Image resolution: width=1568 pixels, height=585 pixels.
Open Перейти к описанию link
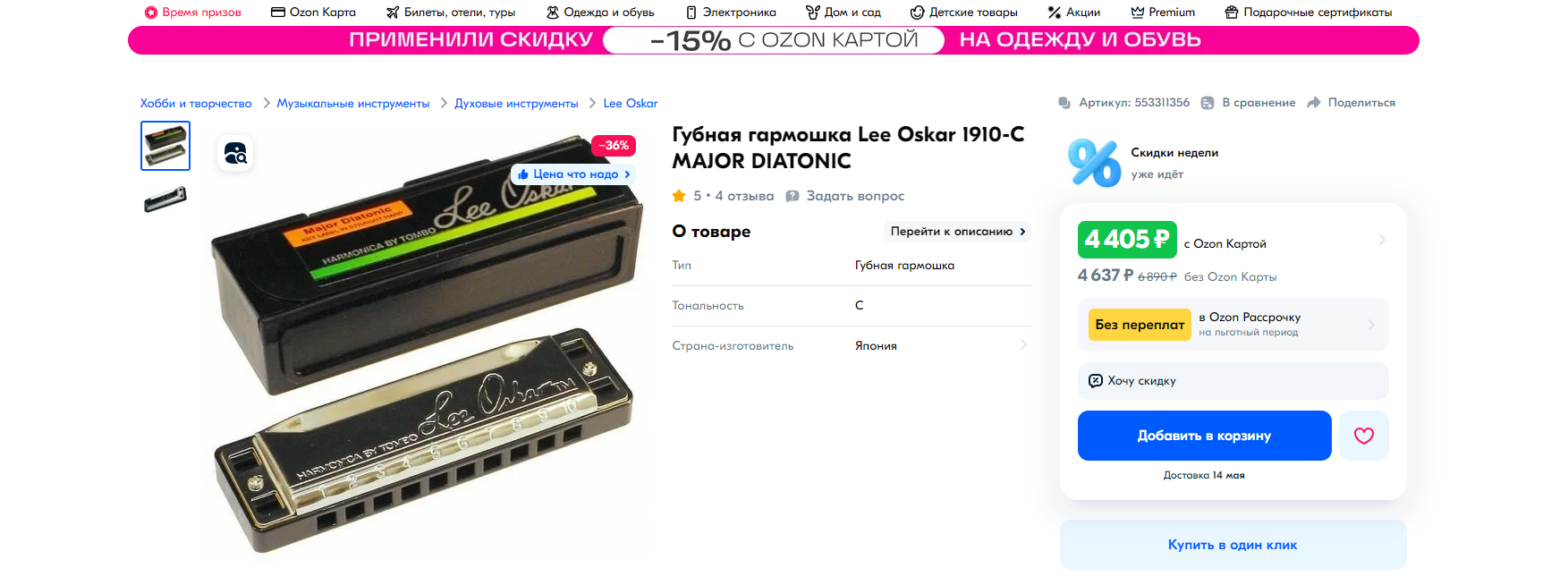pos(958,232)
